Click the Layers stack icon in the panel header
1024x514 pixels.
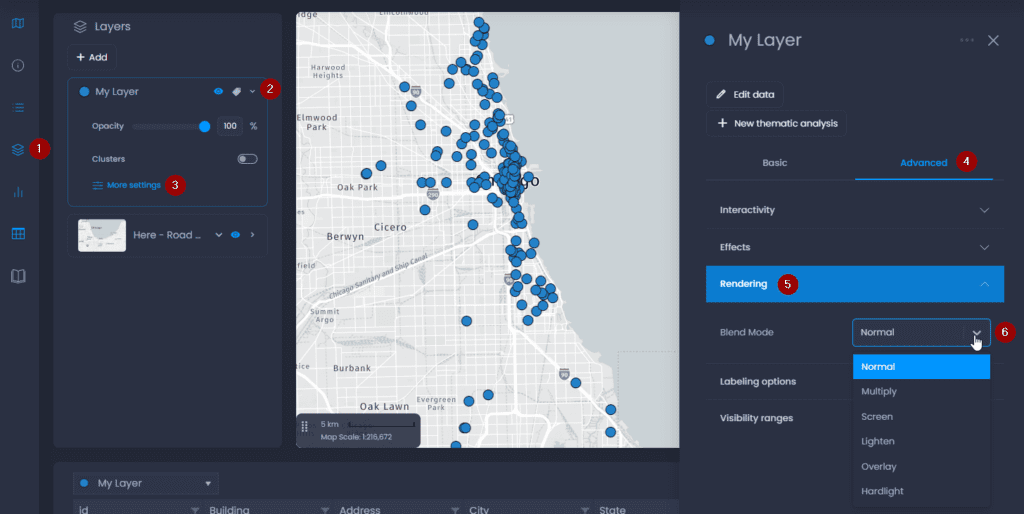[x=80, y=27]
